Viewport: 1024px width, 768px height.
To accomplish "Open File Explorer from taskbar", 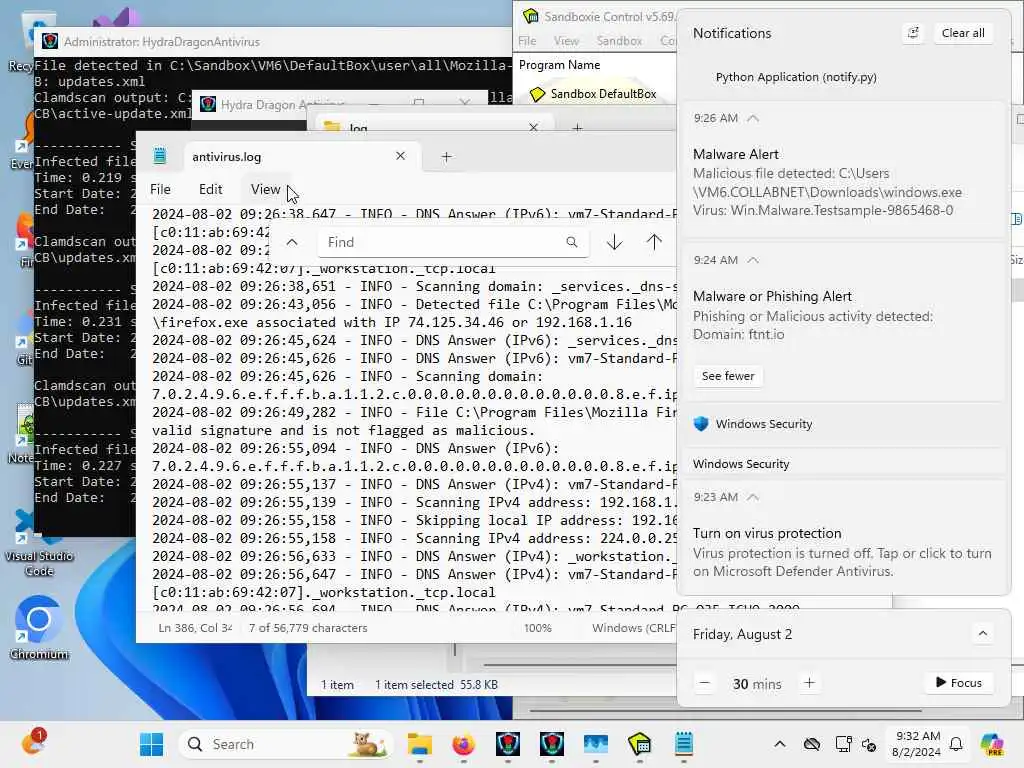I will [419, 744].
